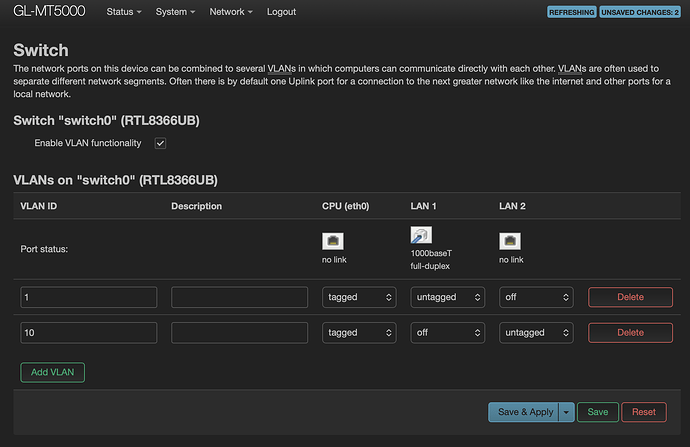Viewport: 690px width, 447px height.
Task: Open CPU tagging dropdown for VLAN 10
Action: (359, 333)
